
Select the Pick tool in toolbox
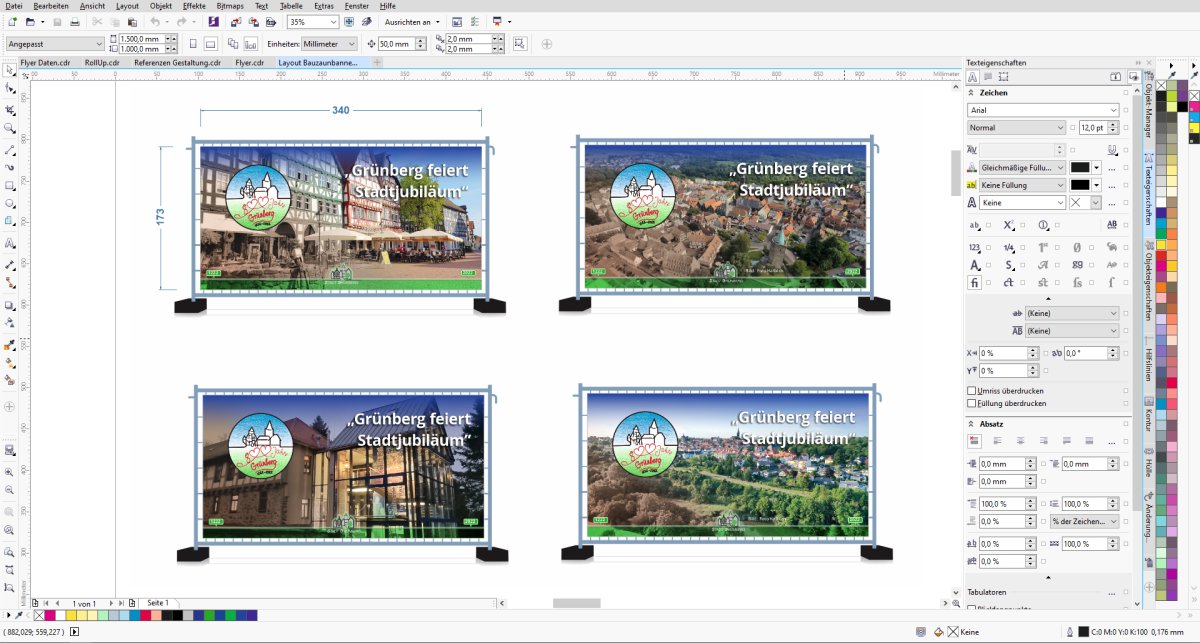[10, 71]
